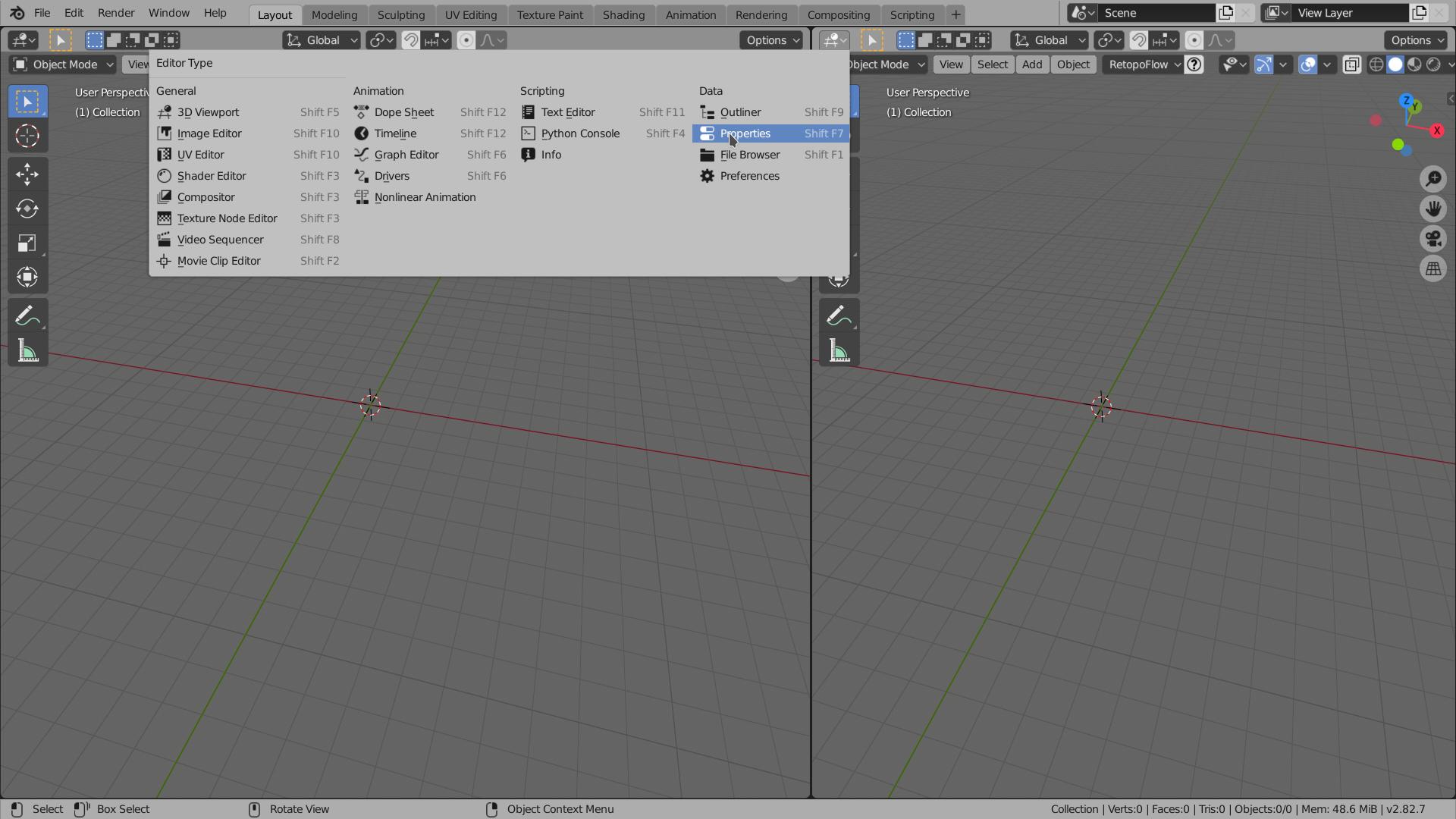Open snapping options dropdown in right header
The height and width of the screenshot is (819, 1456).
tap(1165, 40)
